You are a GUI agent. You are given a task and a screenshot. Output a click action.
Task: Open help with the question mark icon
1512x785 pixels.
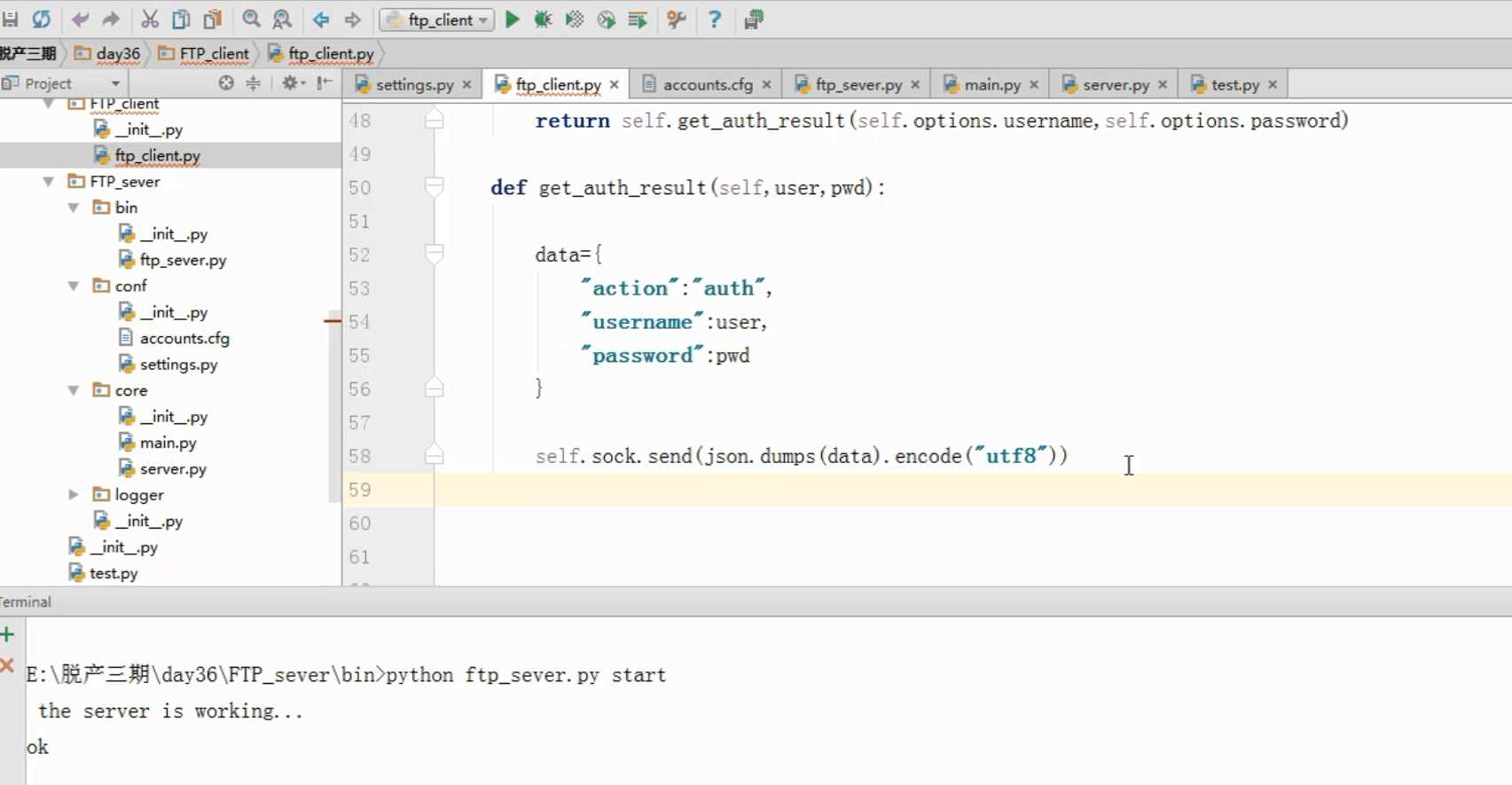pyautogui.click(x=715, y=19)
